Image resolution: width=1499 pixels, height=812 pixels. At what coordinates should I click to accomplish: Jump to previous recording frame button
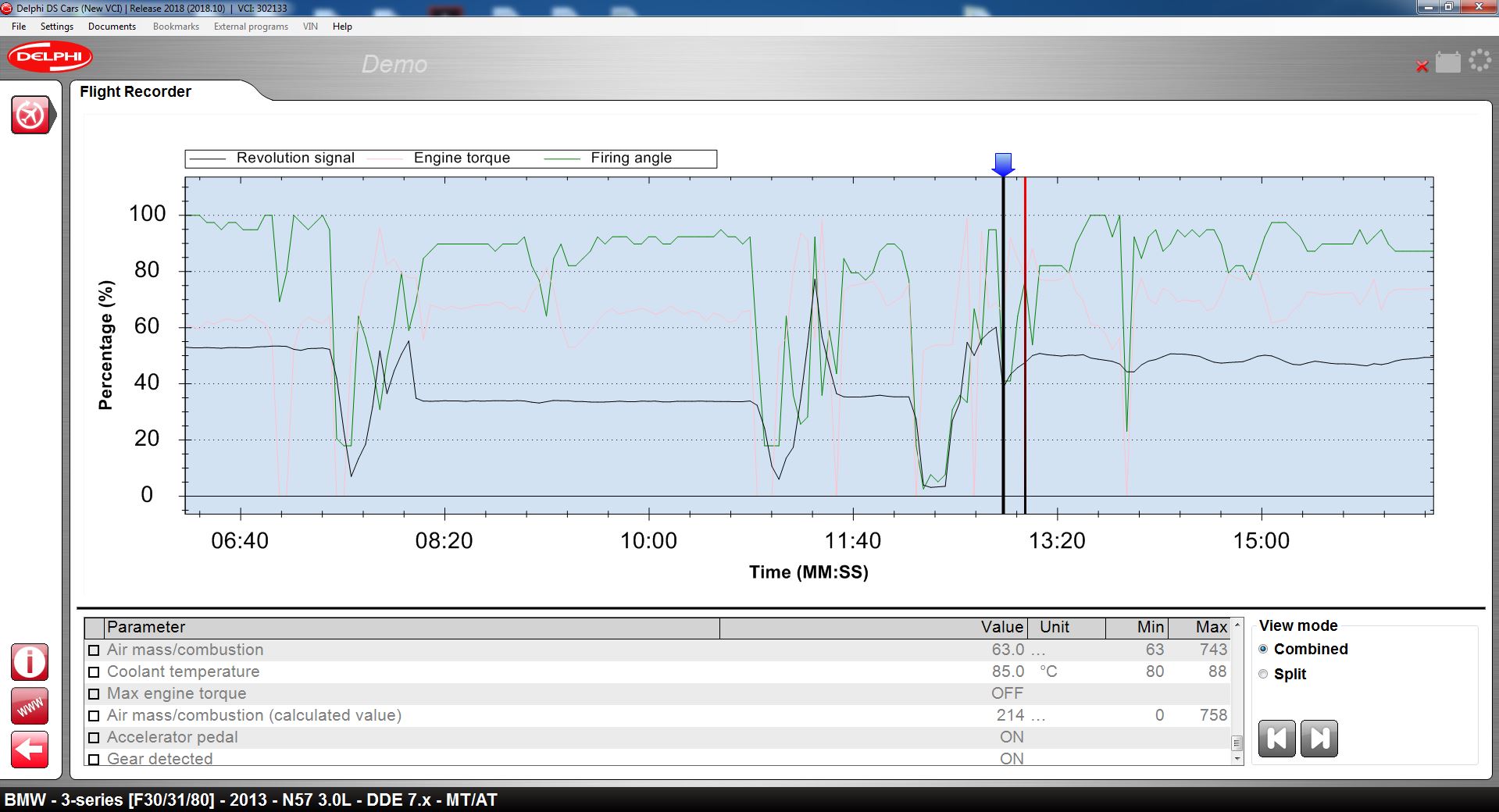click(1276, 739)
